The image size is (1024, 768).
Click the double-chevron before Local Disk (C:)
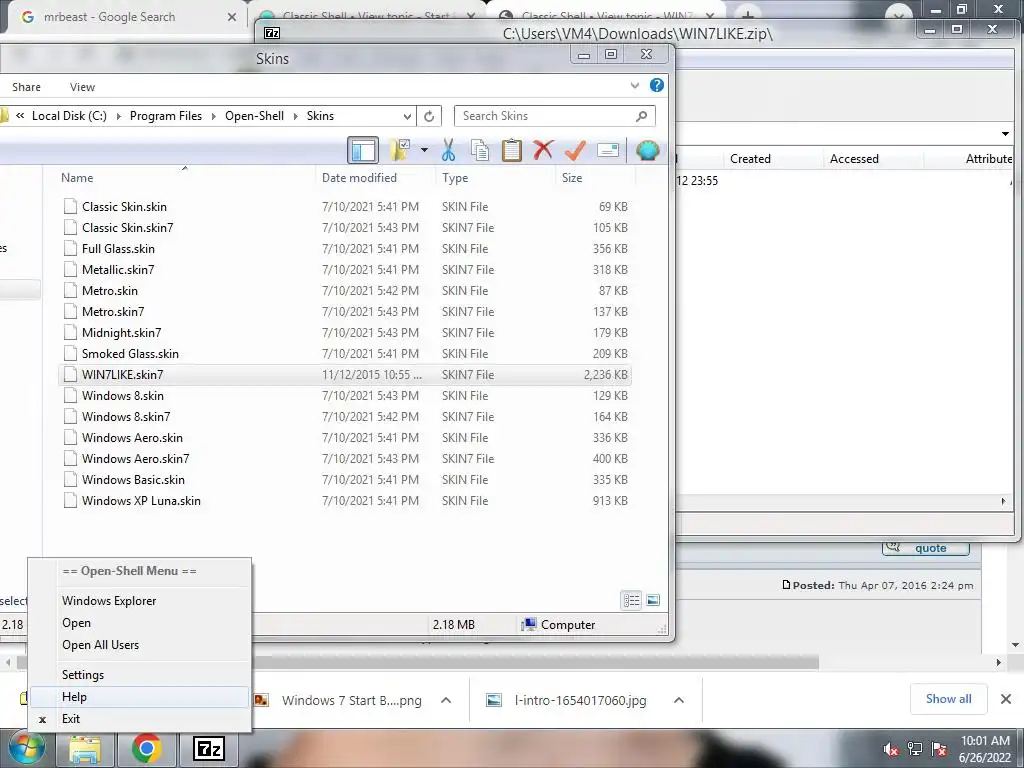pos(20,116)
